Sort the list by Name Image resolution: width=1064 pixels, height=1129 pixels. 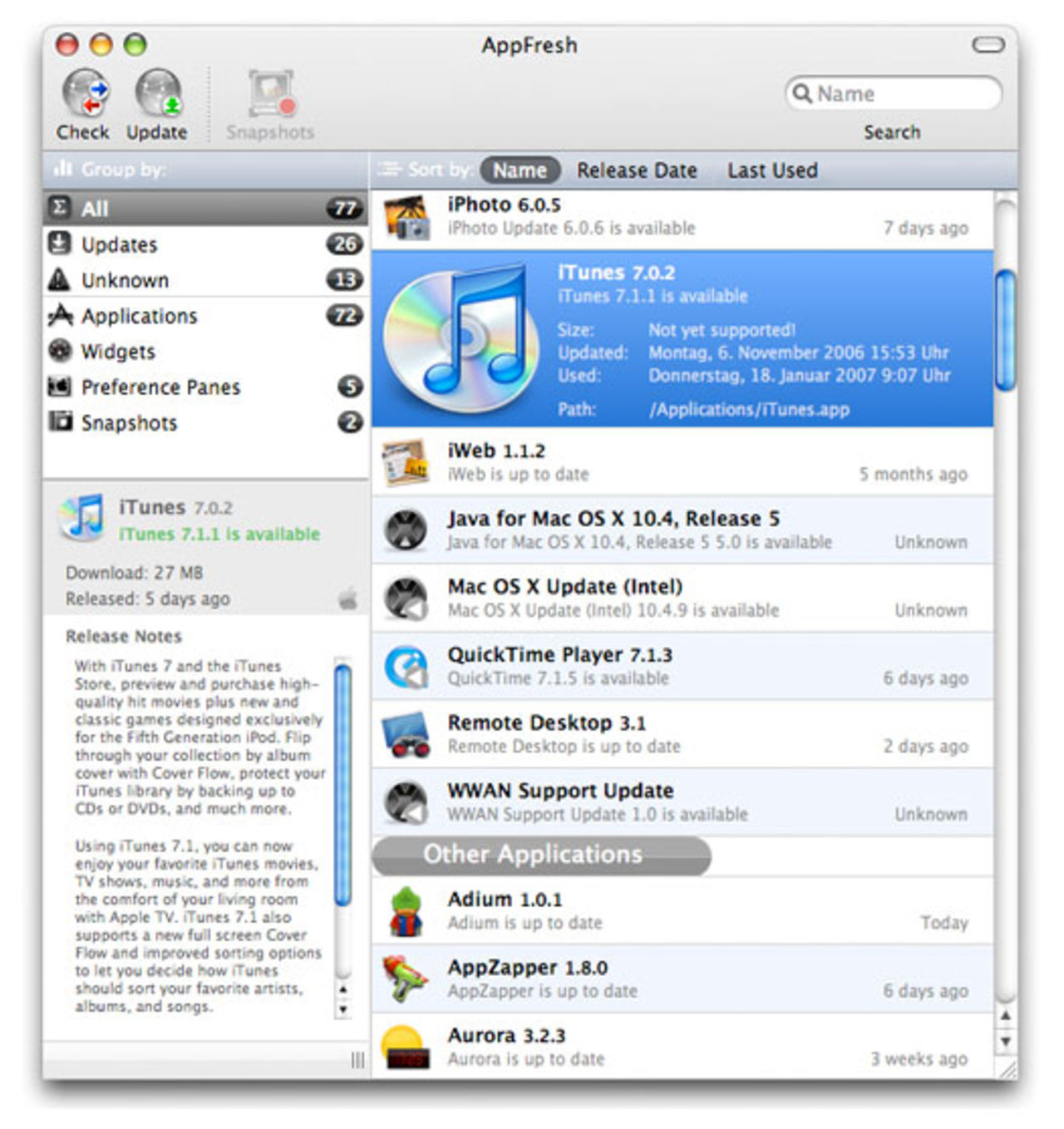[x=520, y=170]
